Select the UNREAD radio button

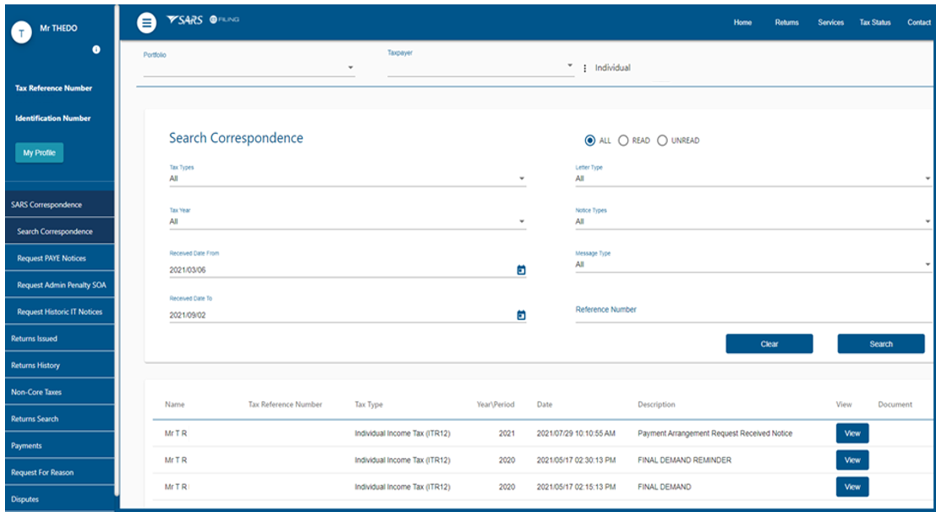tap(662, 140)
